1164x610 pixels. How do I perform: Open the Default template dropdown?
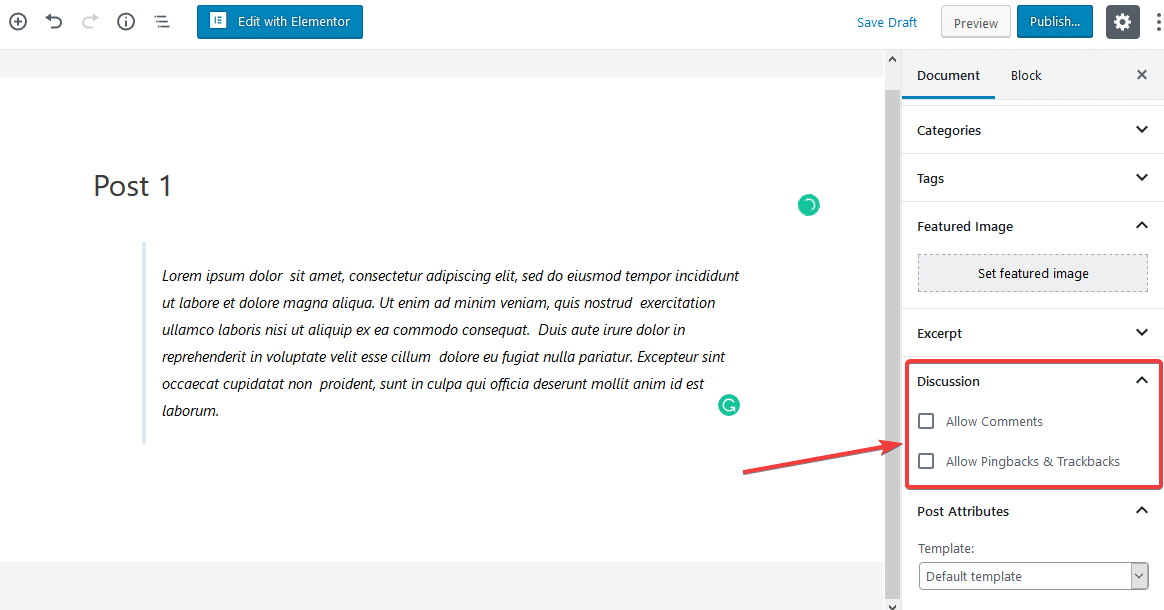tap(1033, 576)
